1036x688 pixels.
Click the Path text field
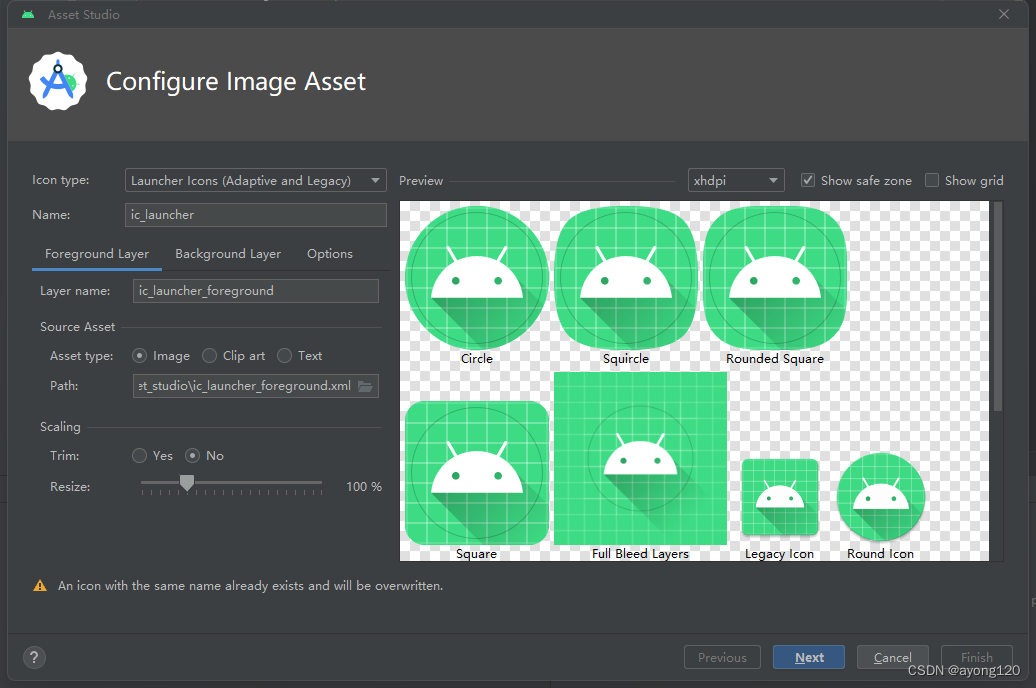[x=256, y=386]
